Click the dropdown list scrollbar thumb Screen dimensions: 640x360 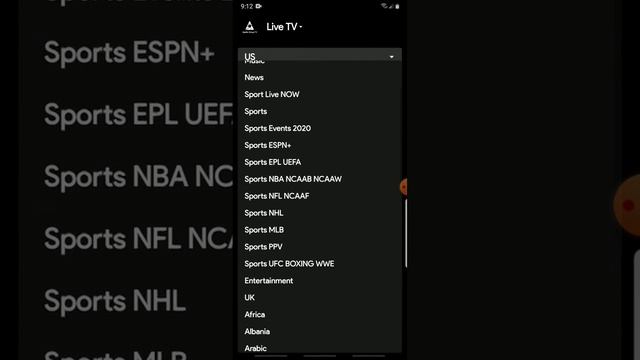(406, 233)
